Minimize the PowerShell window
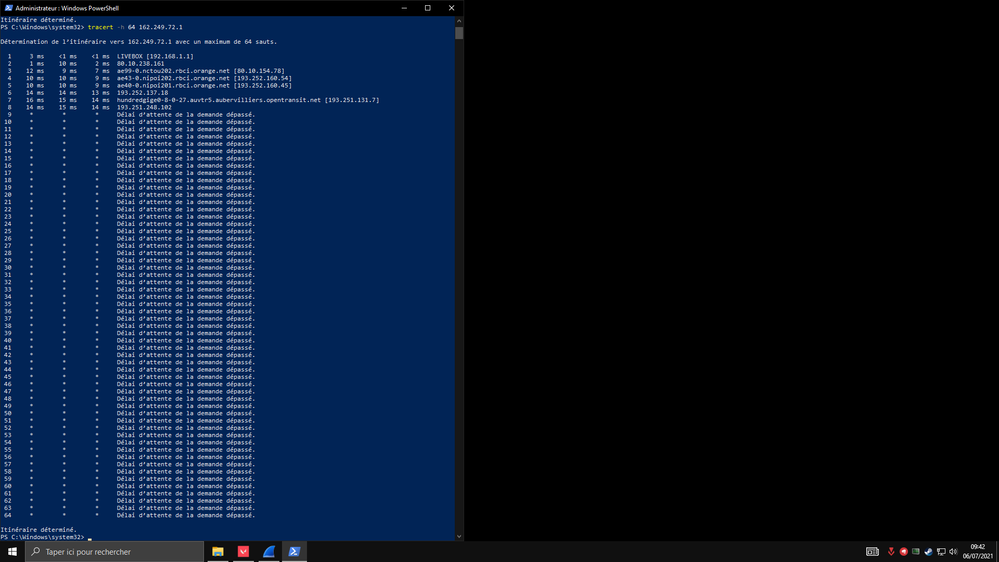Viewport: 999px width, 562px height. click(404, 8)
